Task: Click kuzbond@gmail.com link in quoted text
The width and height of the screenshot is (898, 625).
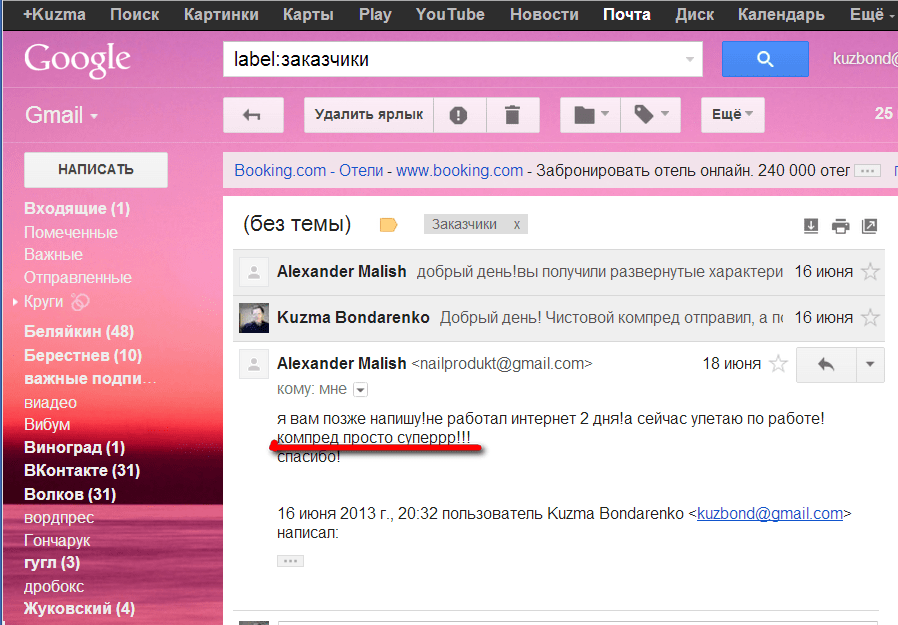Action: click(x=770, y=513)
